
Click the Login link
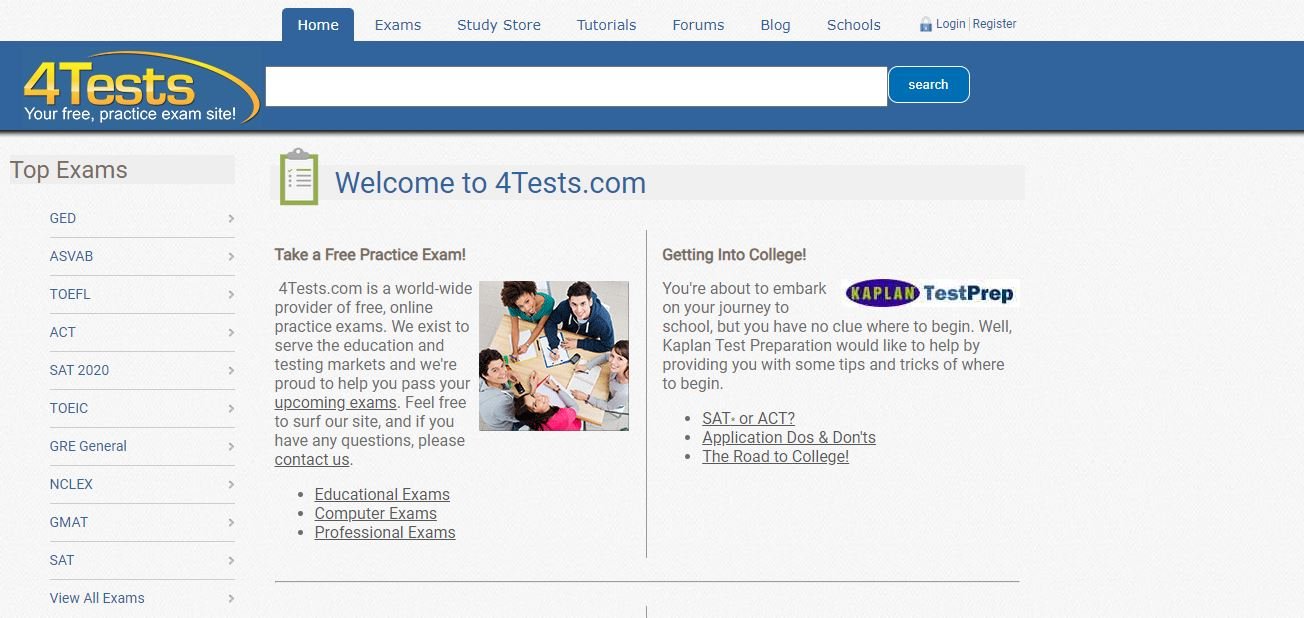click(x=951, y=24)
